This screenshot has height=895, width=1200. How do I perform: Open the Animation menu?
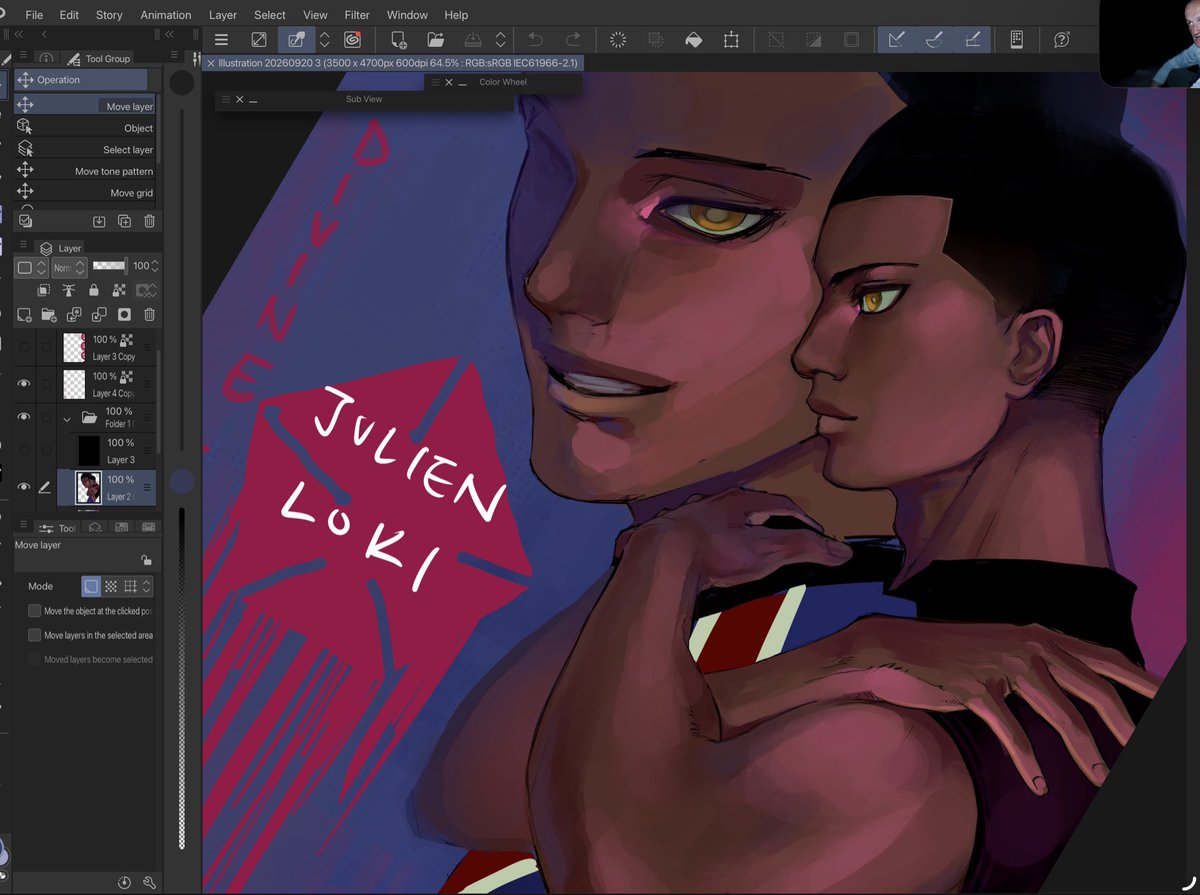[166, 15]
